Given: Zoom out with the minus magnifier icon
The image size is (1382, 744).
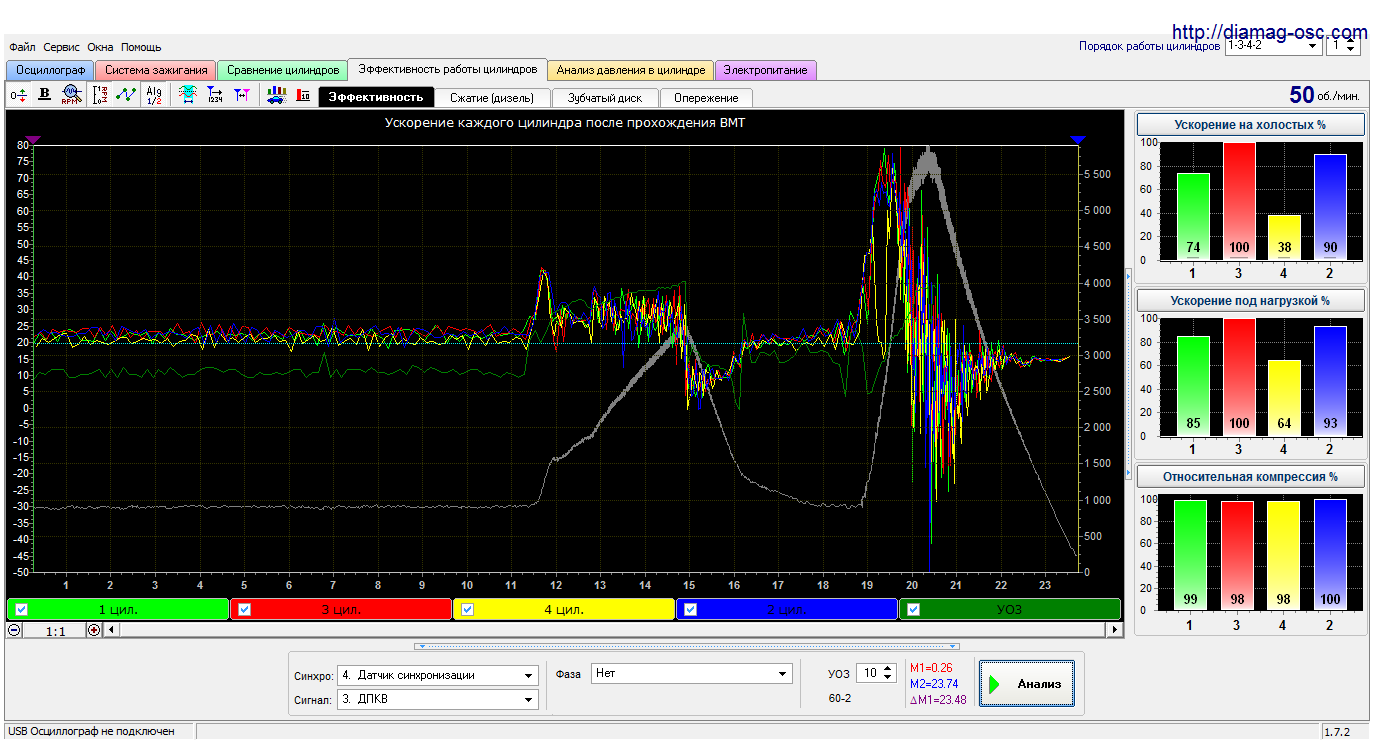Looking at the screenshot, I should pos(14,630).
